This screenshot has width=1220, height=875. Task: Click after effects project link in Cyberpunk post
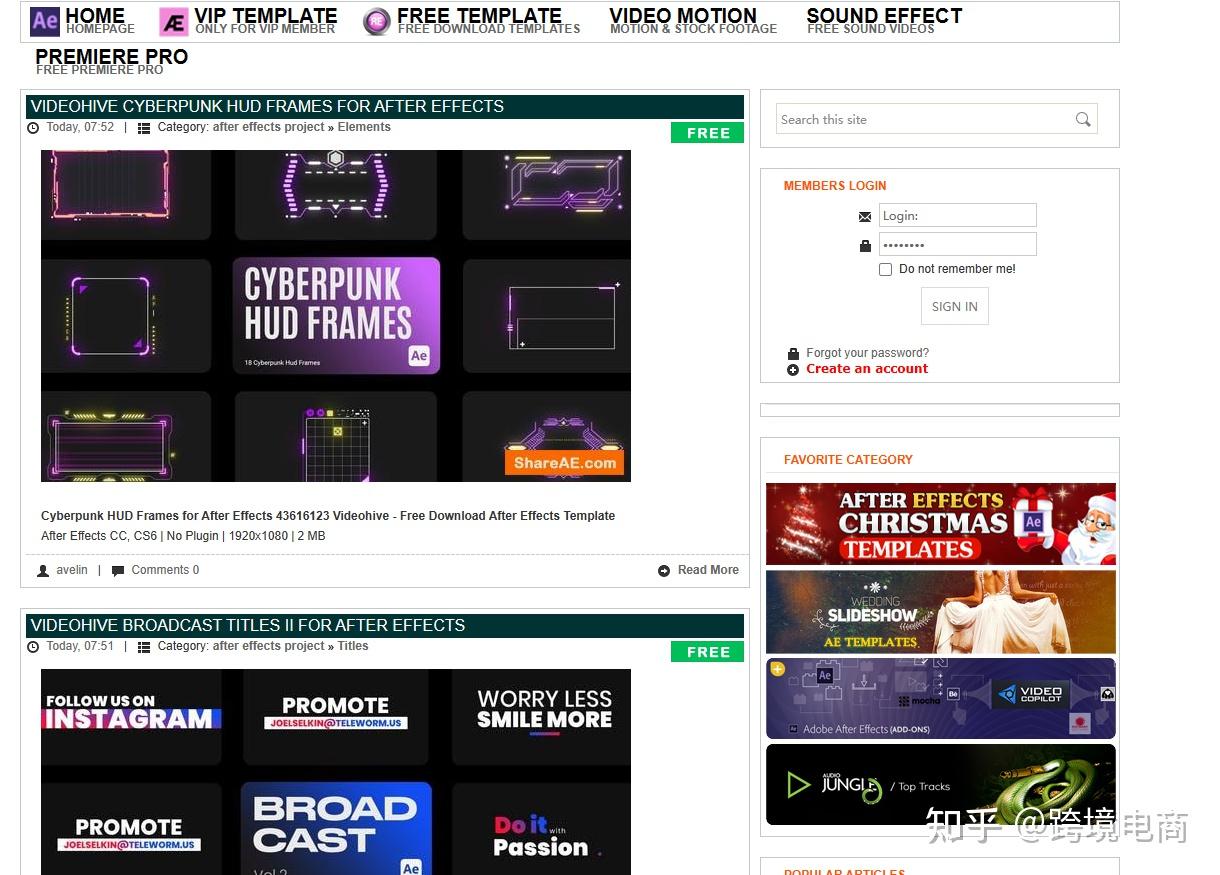click(268, 127)
